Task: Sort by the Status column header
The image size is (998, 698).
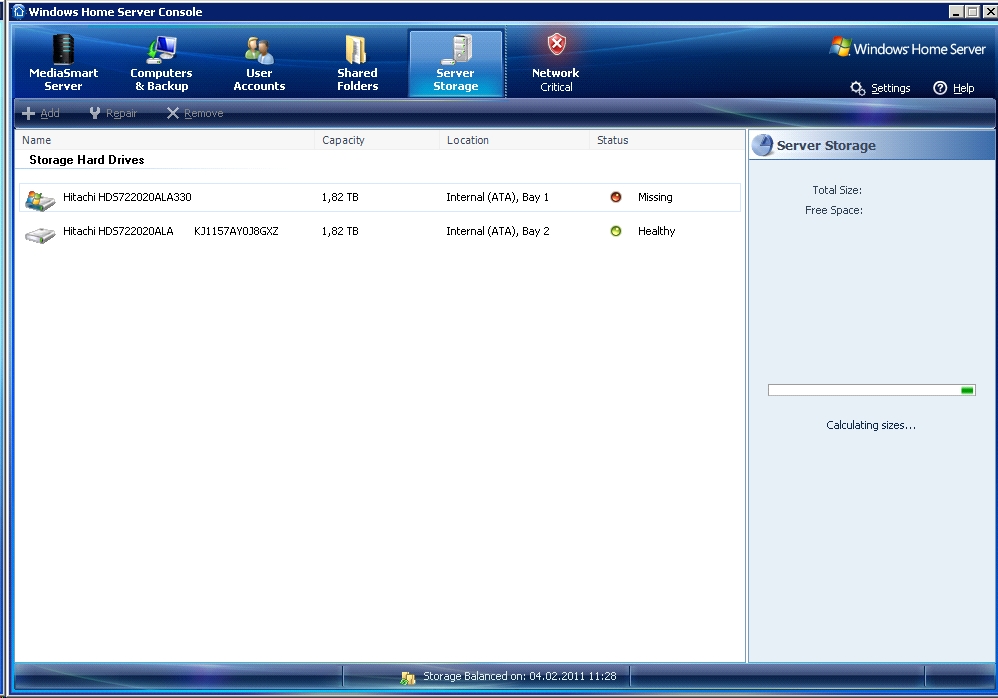Action: click(666, 140)
